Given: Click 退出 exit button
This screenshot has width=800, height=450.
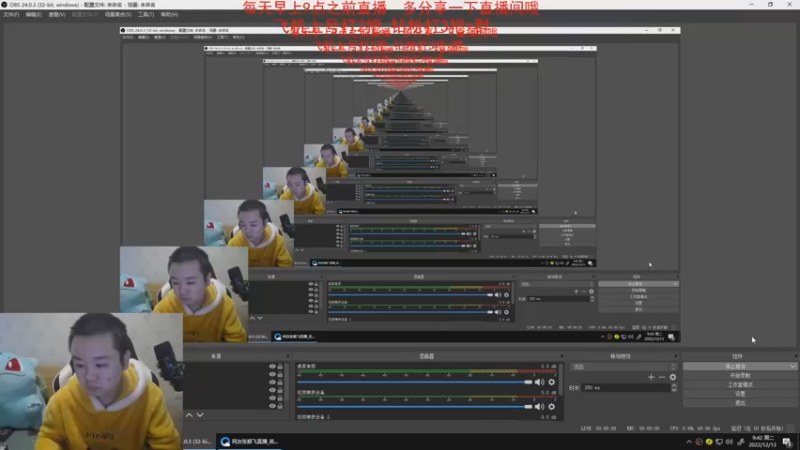Looking at the screenshot, I should tap(740, 403).
